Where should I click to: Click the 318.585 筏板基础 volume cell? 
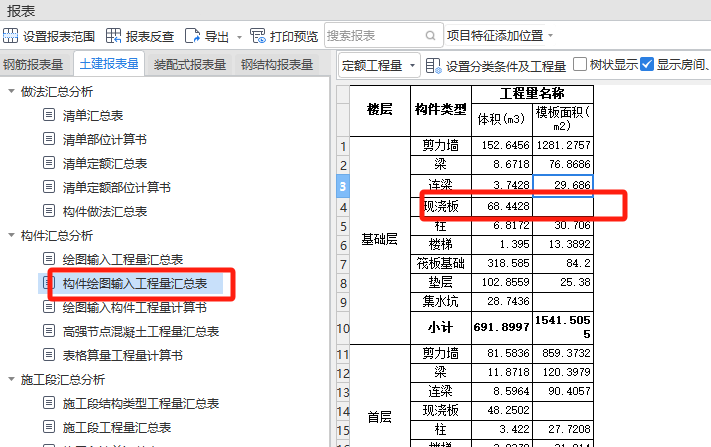coord(502,263)
